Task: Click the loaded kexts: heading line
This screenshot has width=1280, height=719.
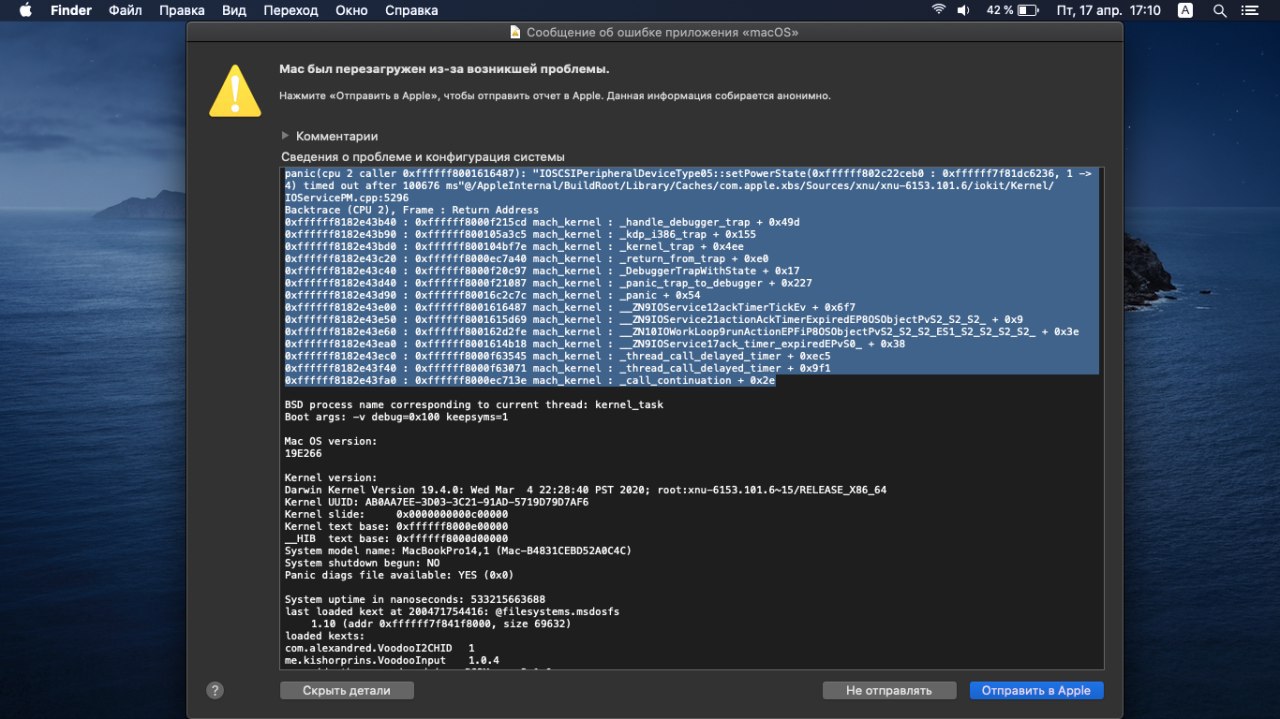Action: point(325,636)
